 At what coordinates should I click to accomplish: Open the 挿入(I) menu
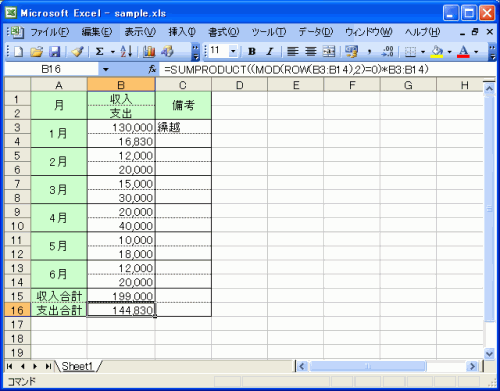click(x=182, y=32)
